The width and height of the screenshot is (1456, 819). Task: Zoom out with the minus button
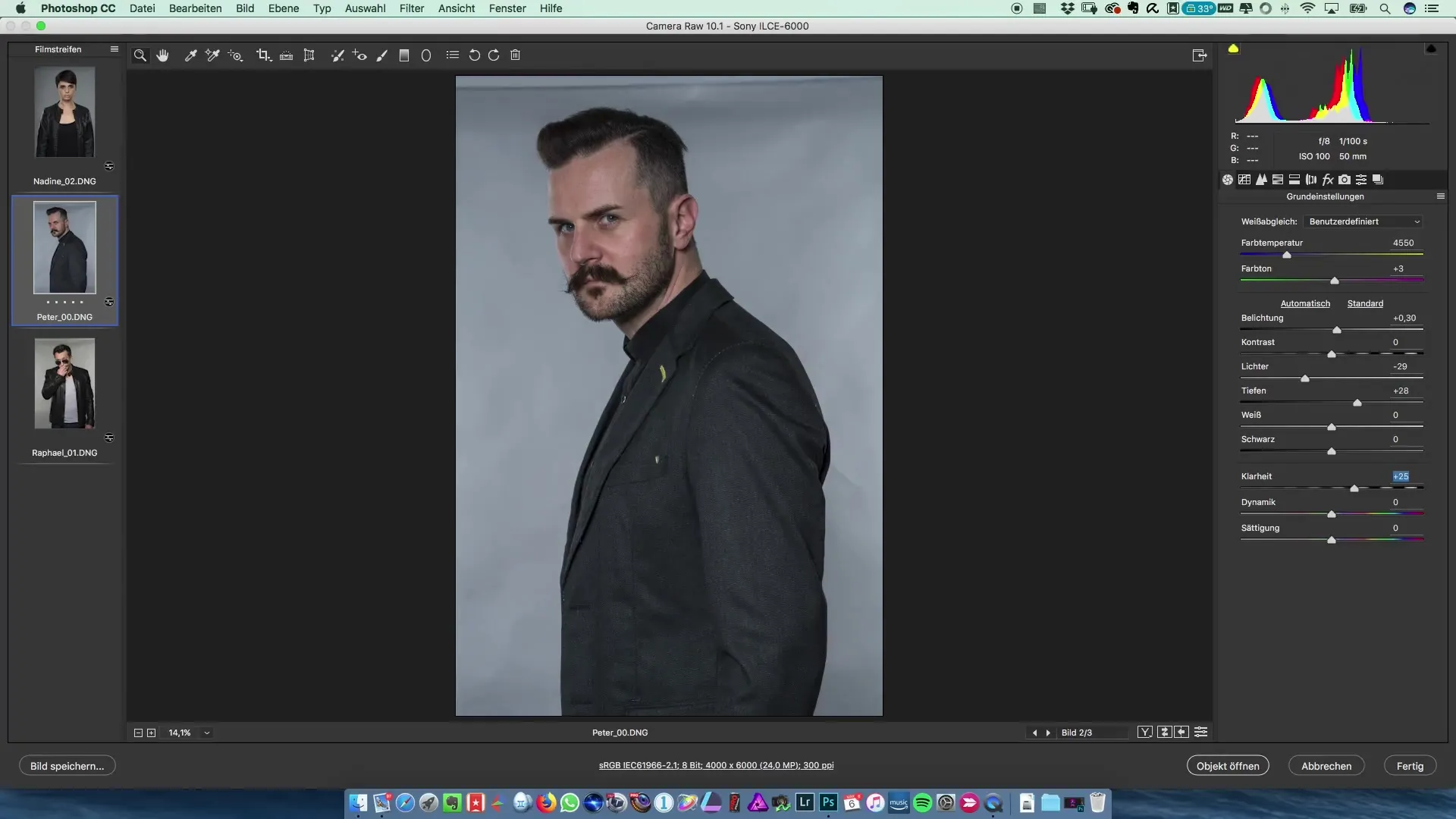(138, 733)
